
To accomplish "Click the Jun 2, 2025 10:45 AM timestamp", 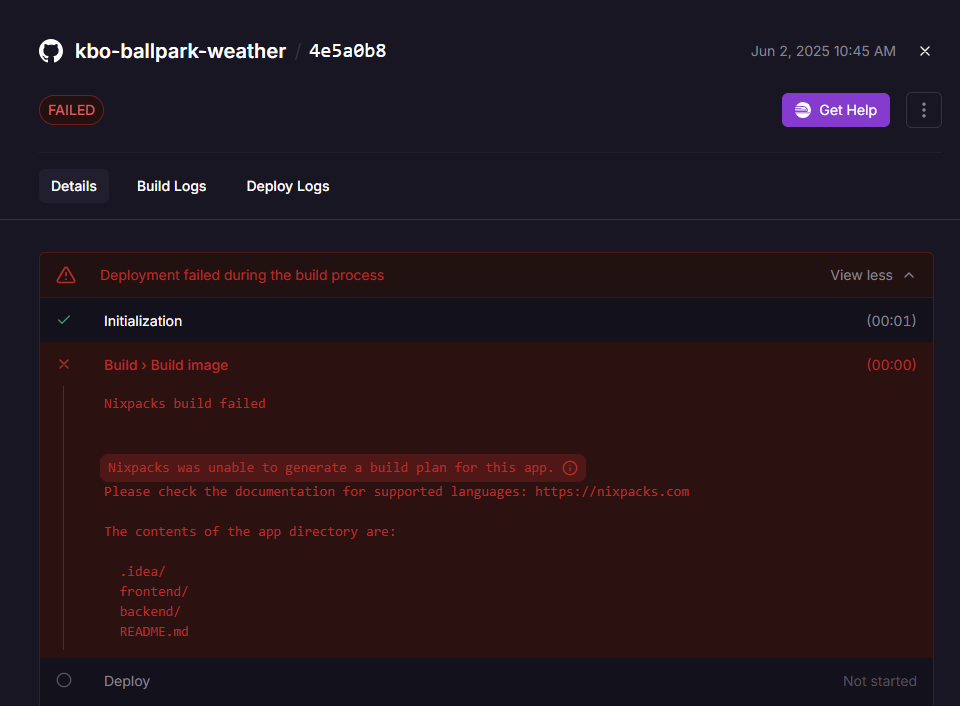I will click(x=823, y=51).
